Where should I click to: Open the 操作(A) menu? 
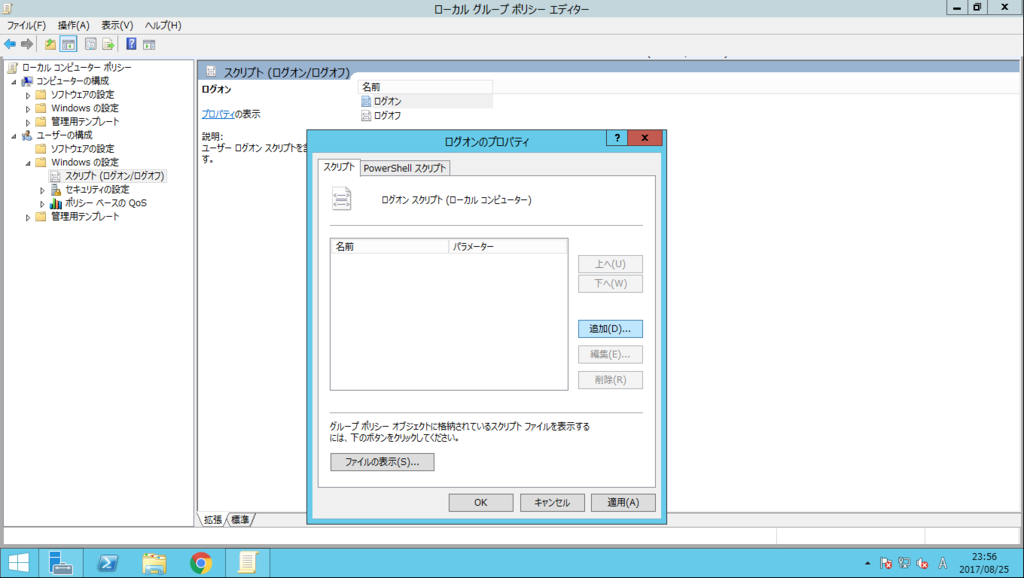click(x=73, y=25)
